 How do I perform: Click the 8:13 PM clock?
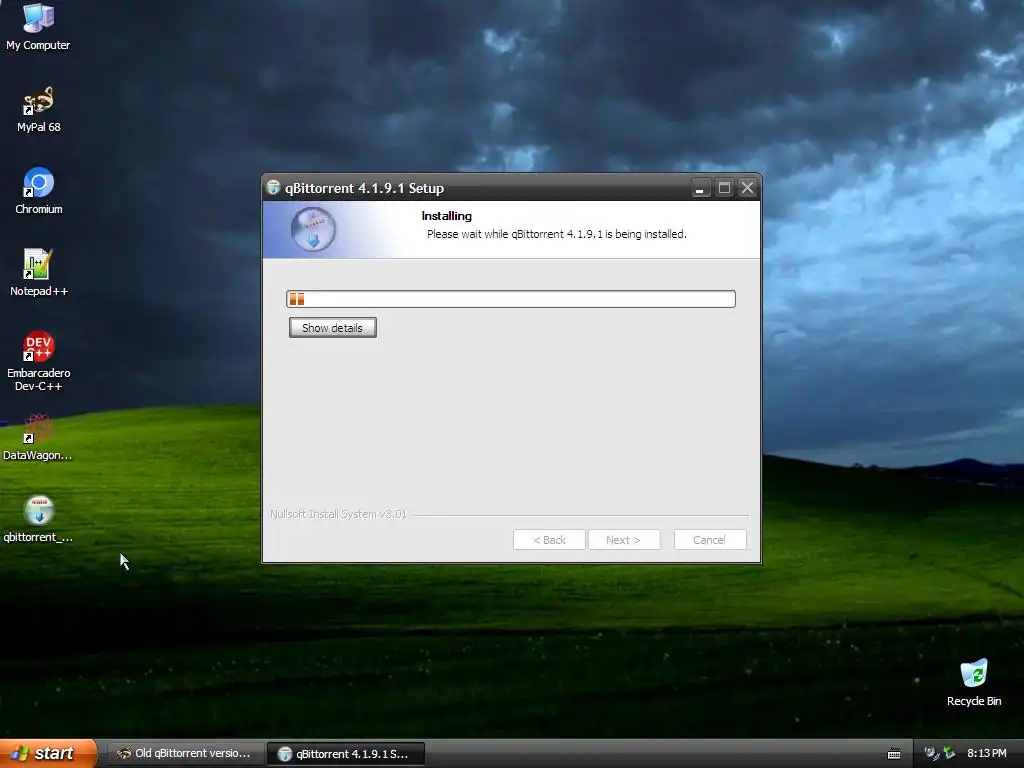pyautogui.click(x=987, y=754)
